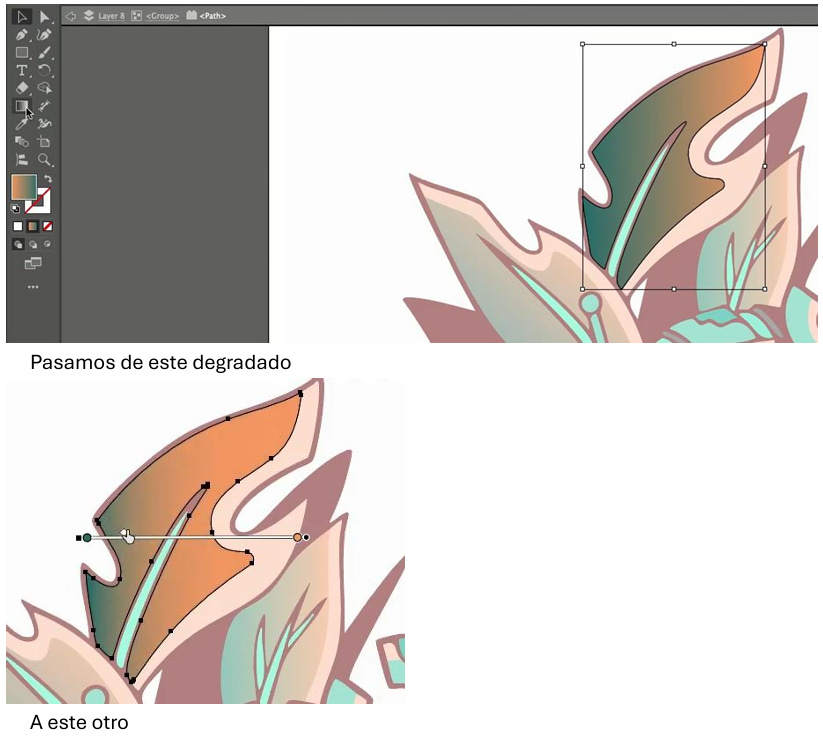Click the orange gradient stop on annotator
This screenshot has width=823, height=736.
click(x=298, y=538)
